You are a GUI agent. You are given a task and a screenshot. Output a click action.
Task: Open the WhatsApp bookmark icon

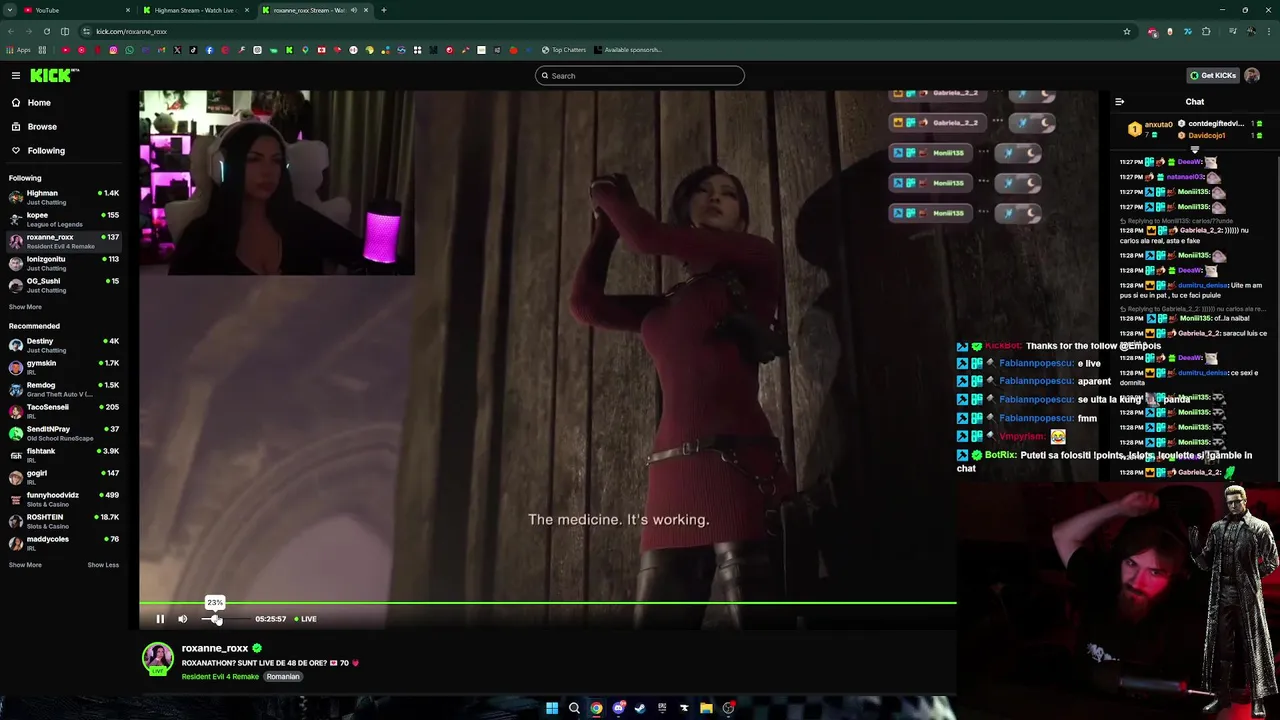tap(129, 50)
